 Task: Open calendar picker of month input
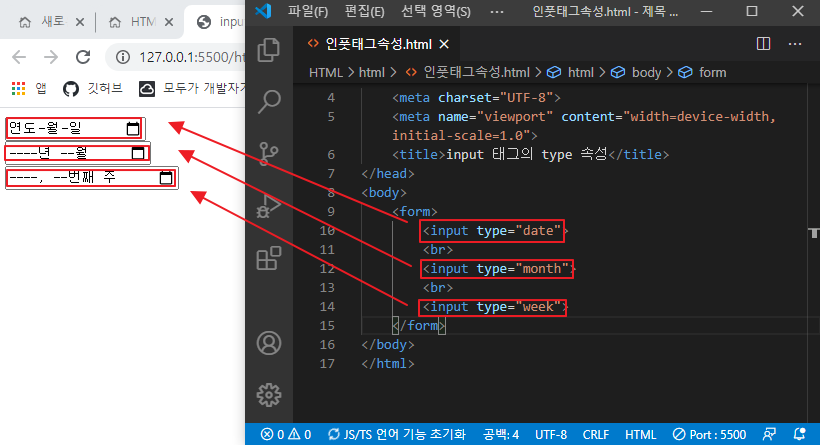point(138,153)
